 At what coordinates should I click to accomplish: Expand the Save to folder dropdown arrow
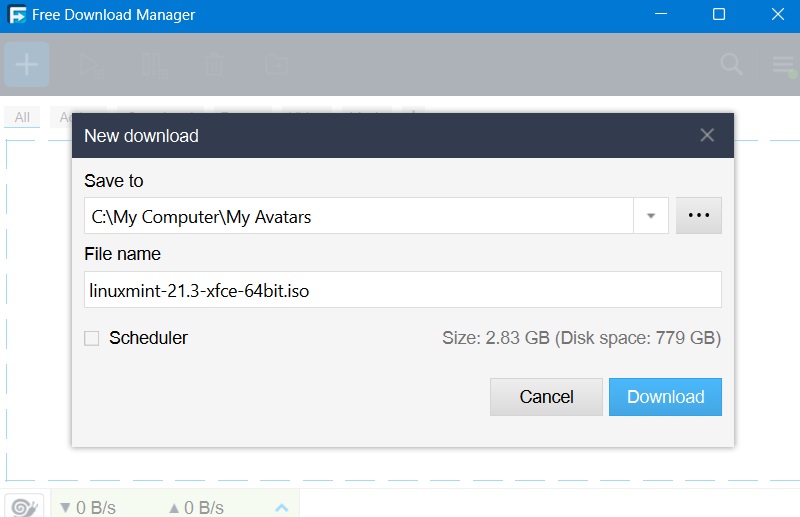[651, 216]
